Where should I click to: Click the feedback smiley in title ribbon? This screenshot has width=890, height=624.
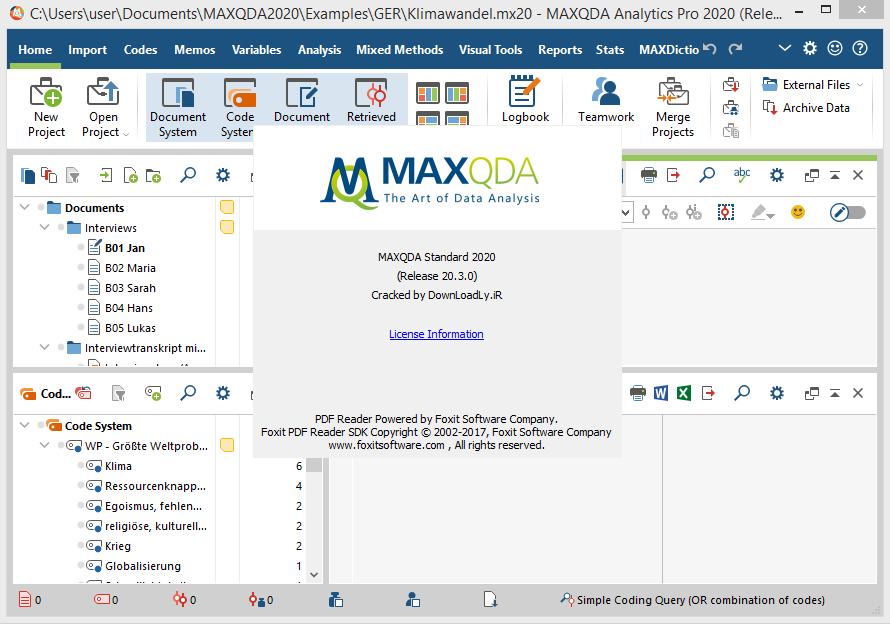click(835, 48)
